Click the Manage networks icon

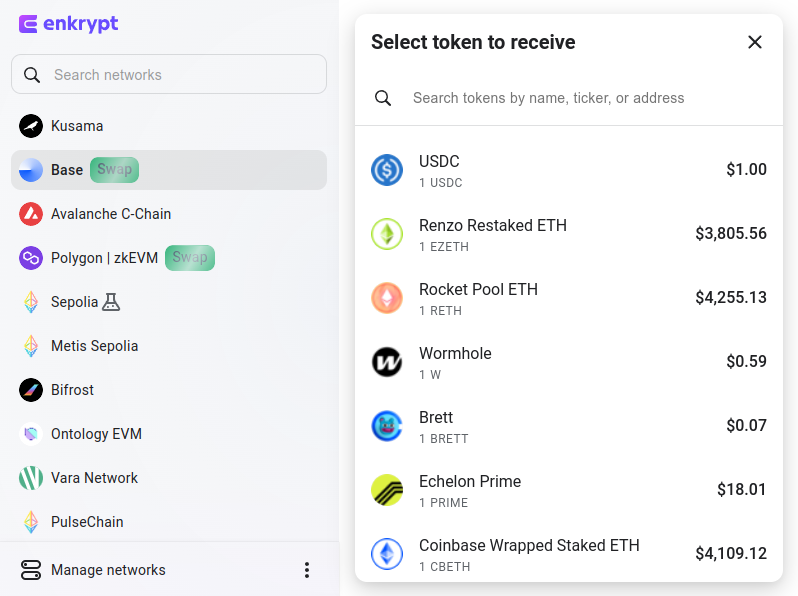coord(31,570)
